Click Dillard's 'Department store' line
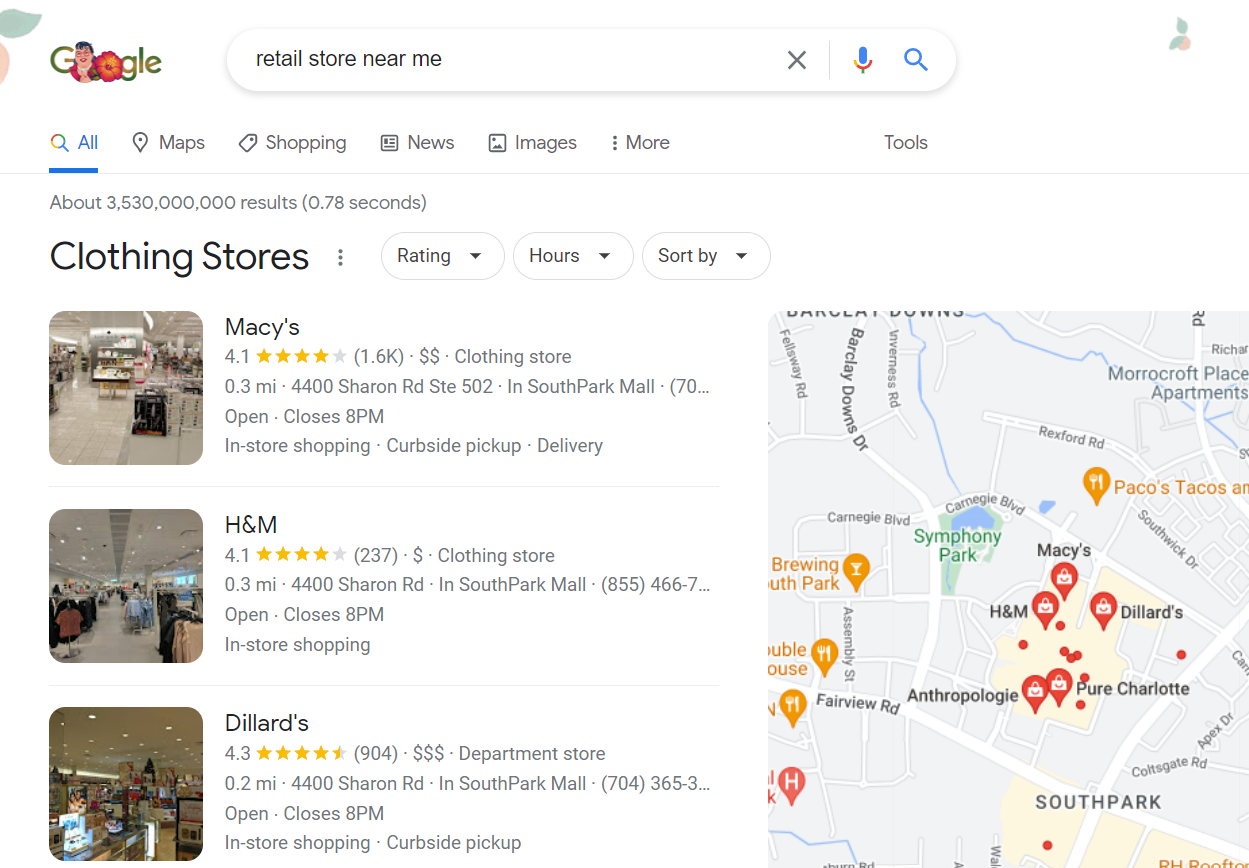1249x868 pixels. pyautogui.click(x=532, y=753)
